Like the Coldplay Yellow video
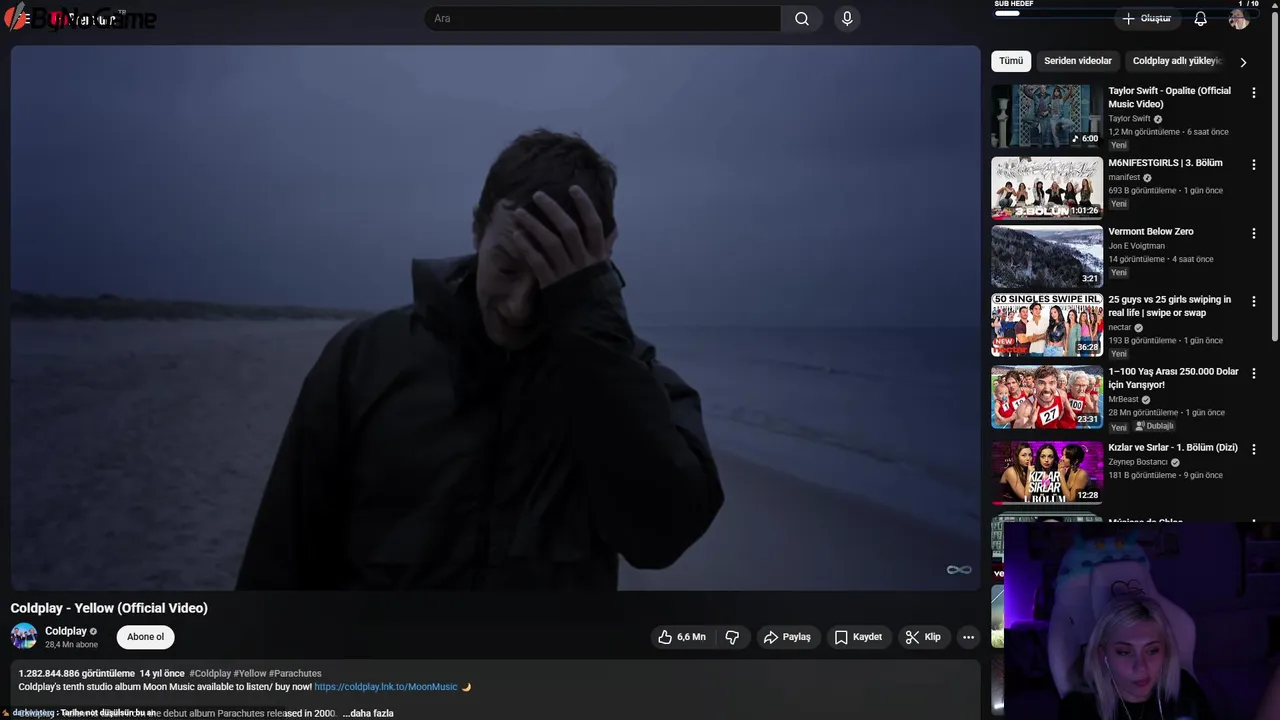1280x720 pixels. [681, 637]
